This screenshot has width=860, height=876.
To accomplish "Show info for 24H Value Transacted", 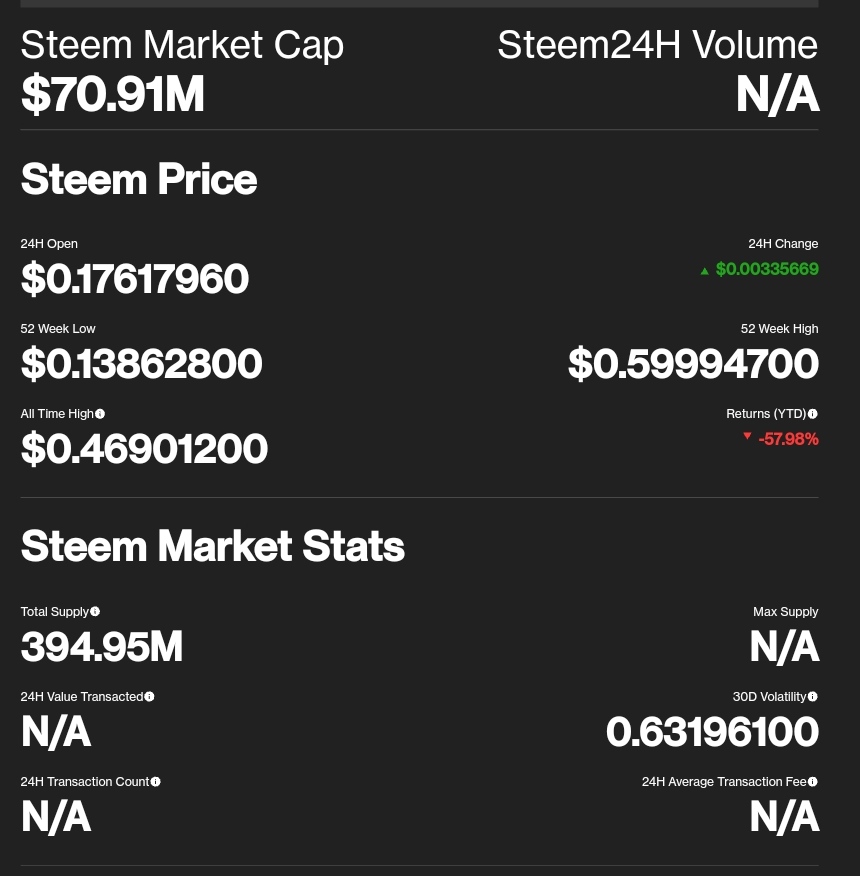I will (x=149, y=697).
